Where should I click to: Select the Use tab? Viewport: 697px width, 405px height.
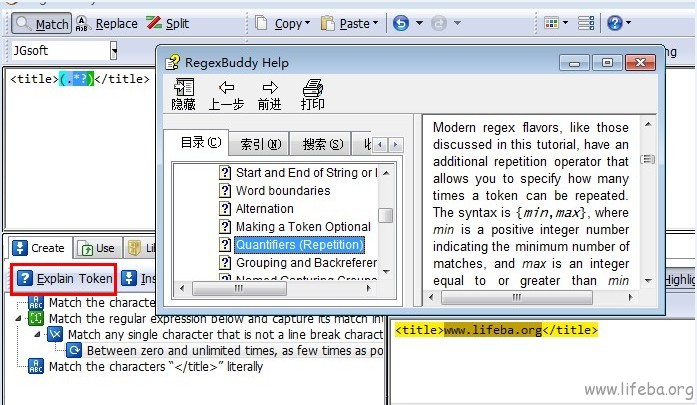tap(97, 248)
